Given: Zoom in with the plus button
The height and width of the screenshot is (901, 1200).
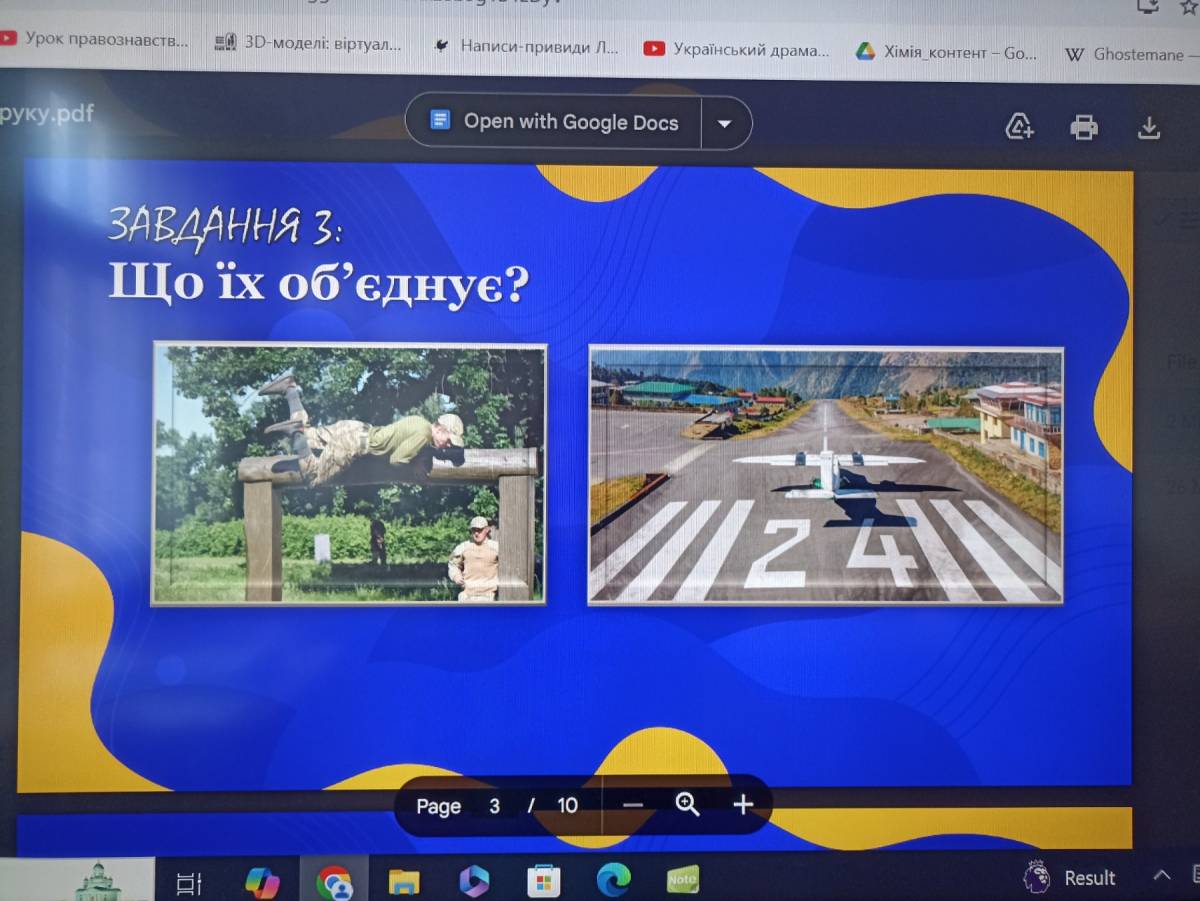Looking at the screenshot, I should tap(742, 804).
